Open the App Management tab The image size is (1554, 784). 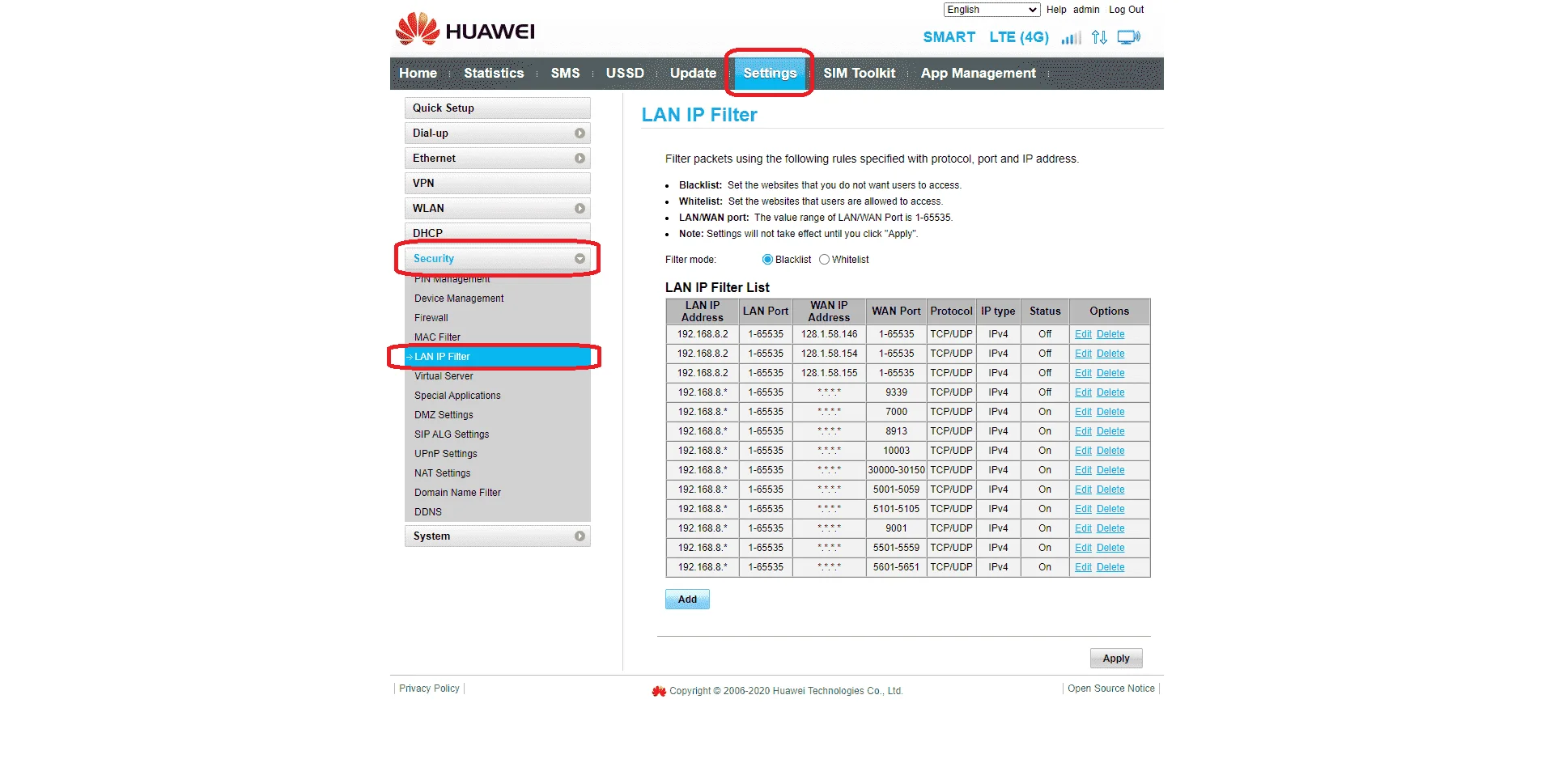click(978, 74)
